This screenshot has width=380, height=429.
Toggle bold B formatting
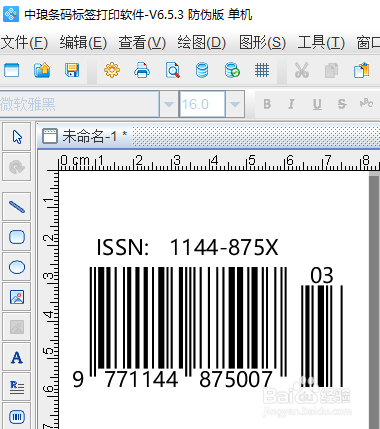click(267, 104)
